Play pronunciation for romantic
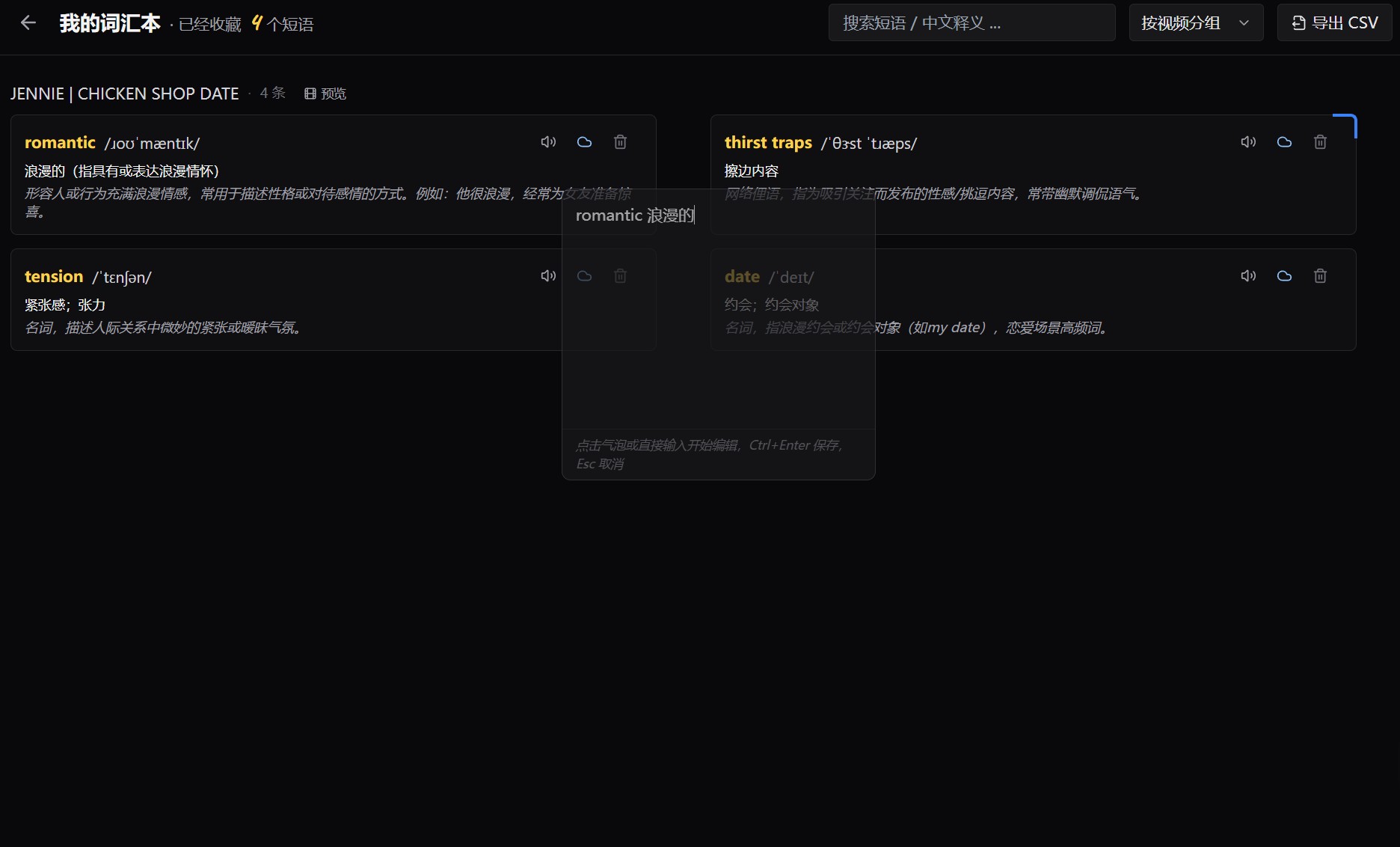The image size is (1400, 847). point(548,142)
